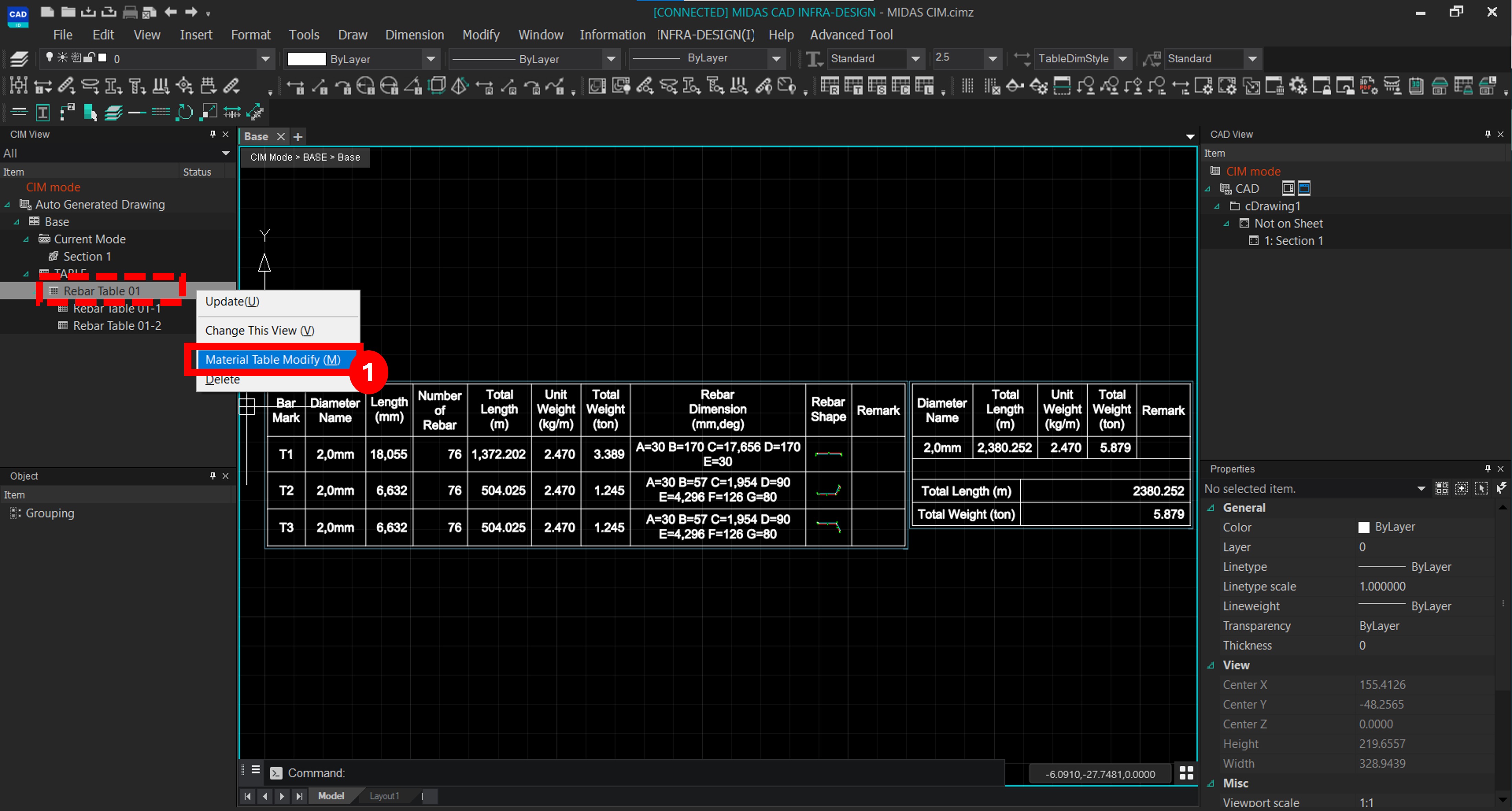Click the Text tool icon below the main toolbar

(43, 112)
